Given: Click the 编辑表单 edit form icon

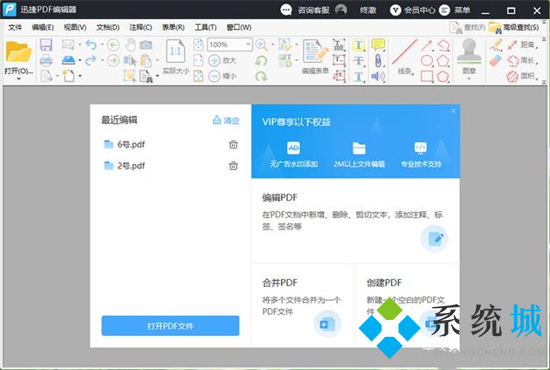Looking at the screenshot, I should click(x=315, y=56).
